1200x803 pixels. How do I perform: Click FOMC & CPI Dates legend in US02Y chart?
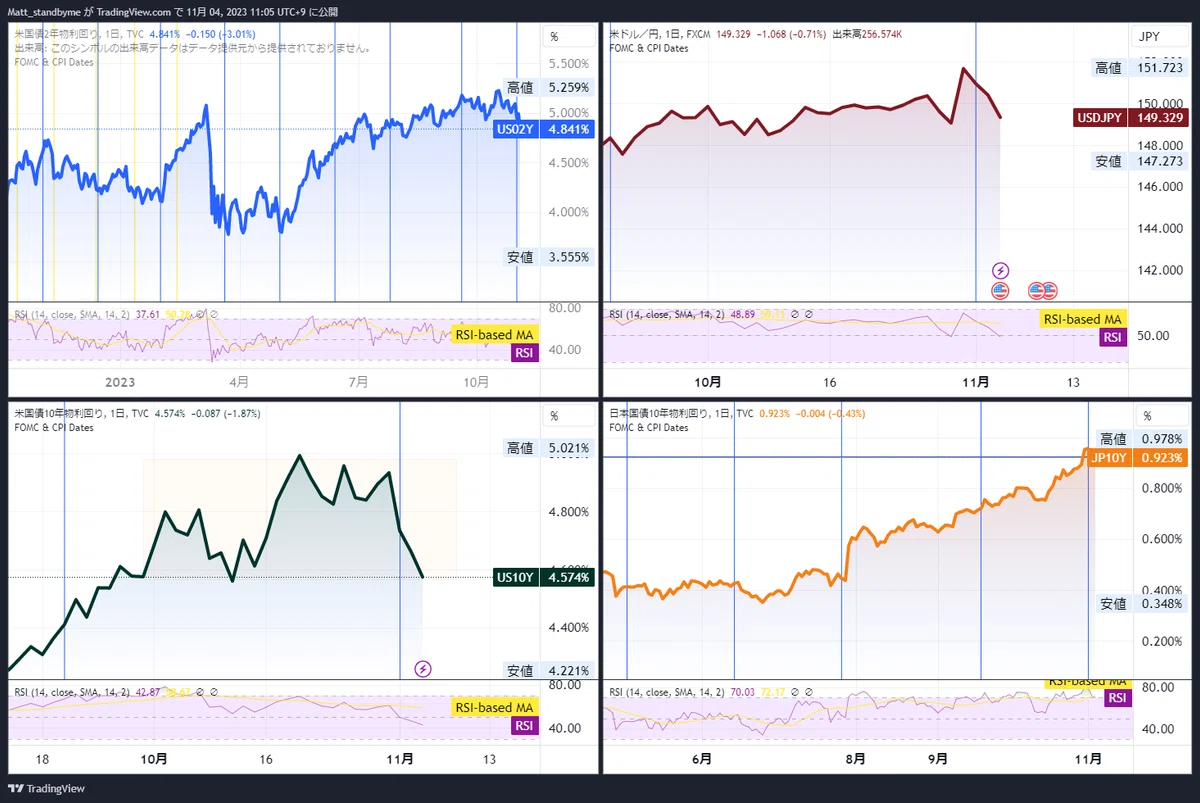point(54,62)
